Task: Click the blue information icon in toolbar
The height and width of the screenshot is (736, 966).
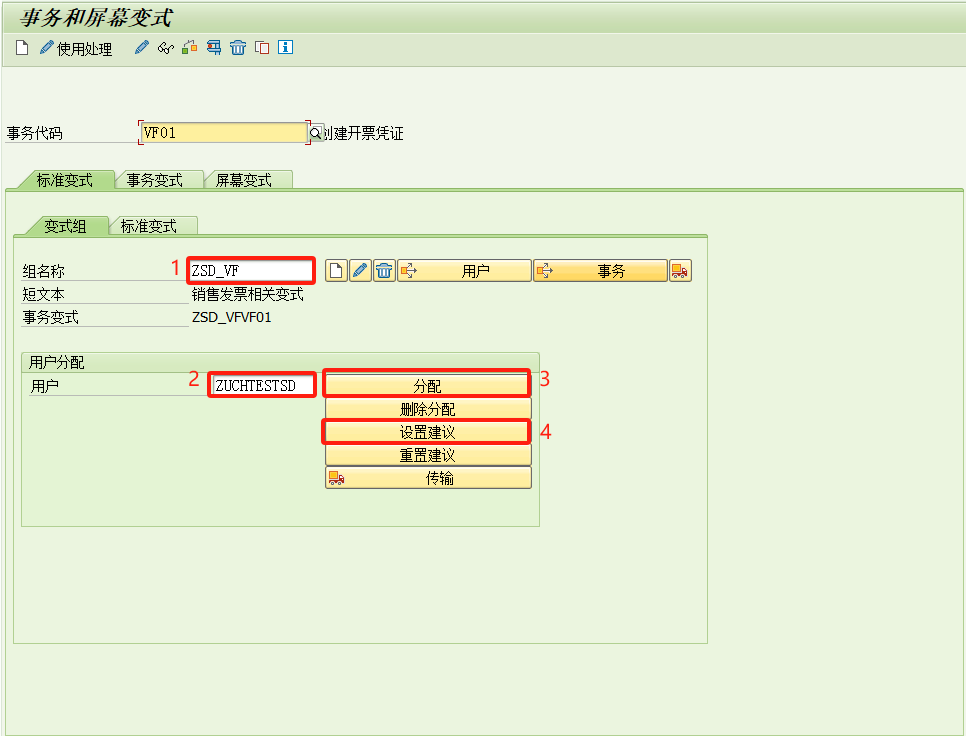Action: (285, 47)
